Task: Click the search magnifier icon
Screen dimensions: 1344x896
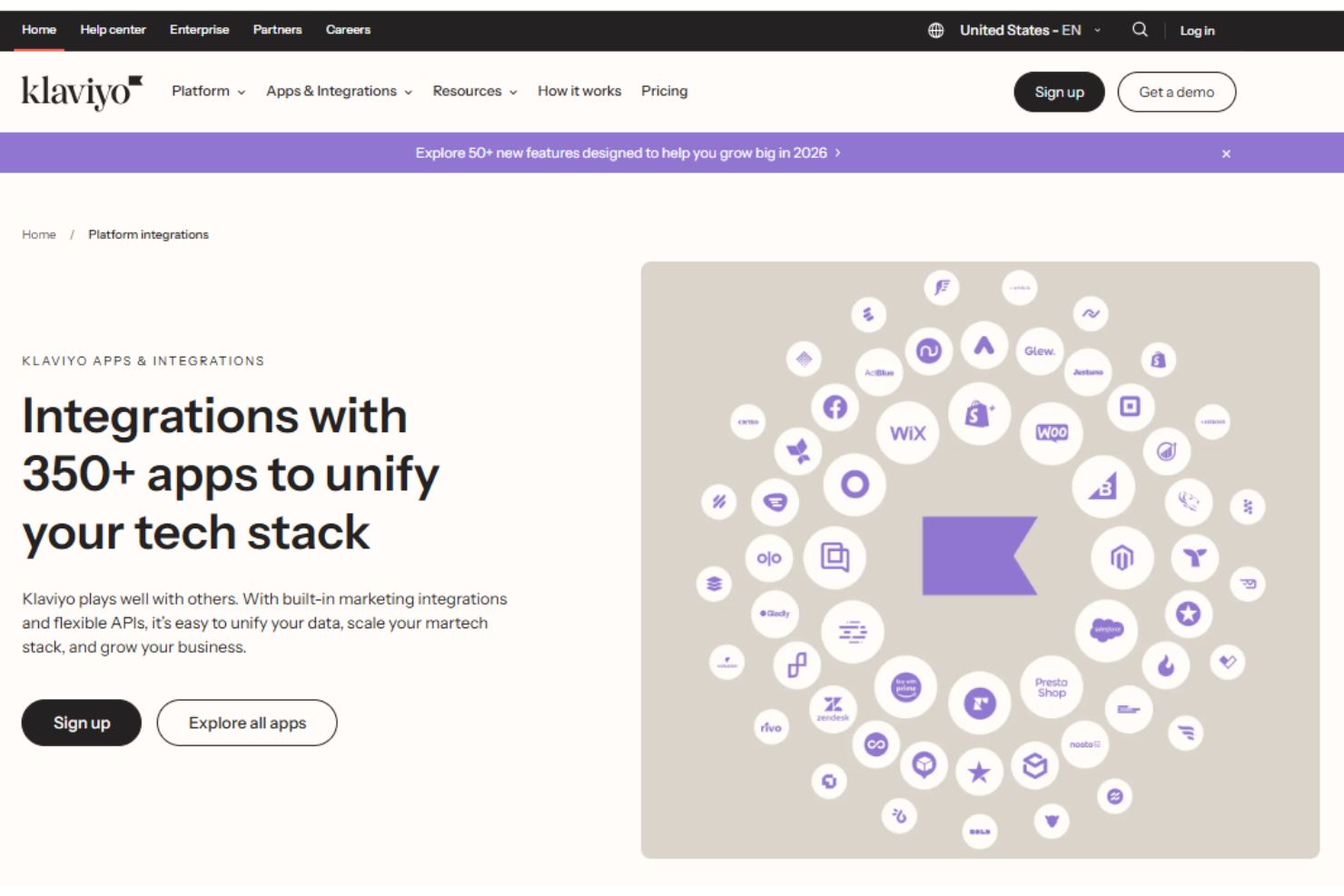Action: (1140, 30)
